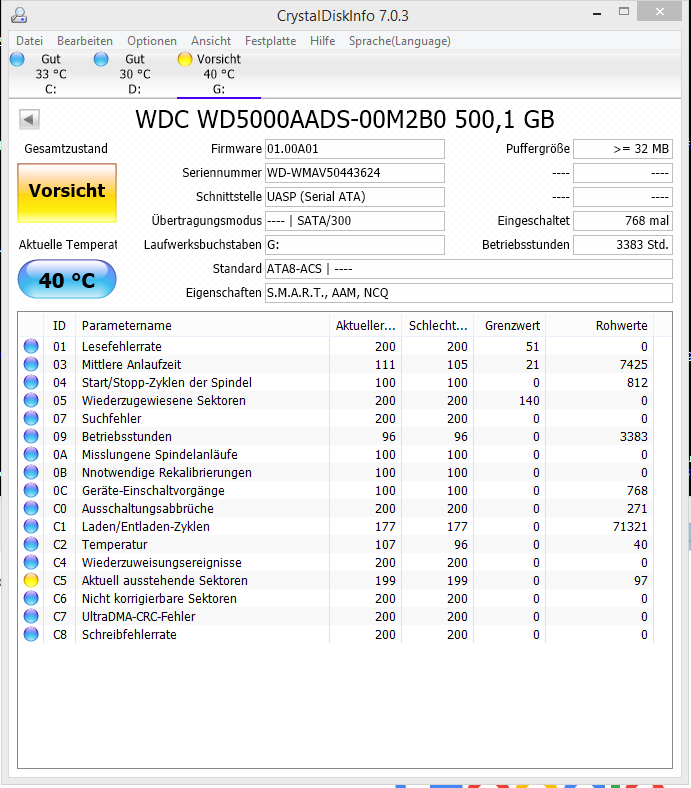This screenshot has height=788, width=691.
Task: Click the blue status orb for drive C:
Action: 17,59
